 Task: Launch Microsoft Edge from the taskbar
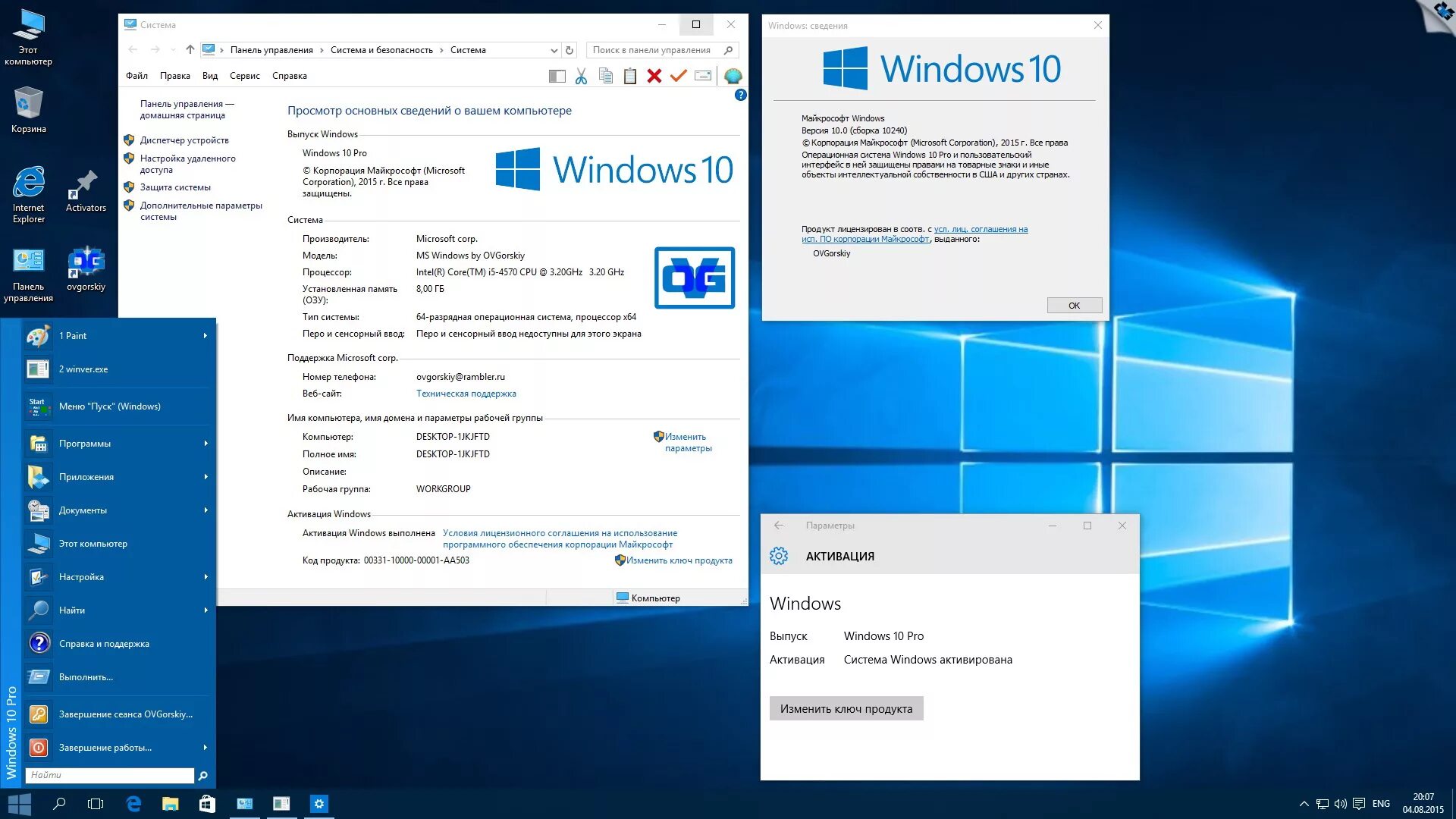point(133,804)
